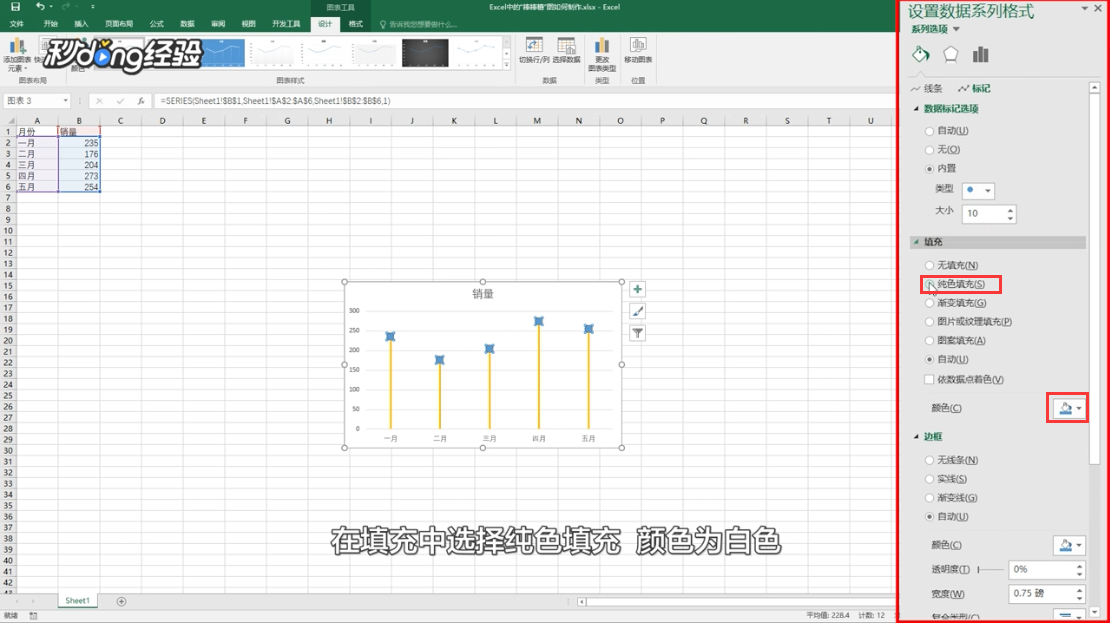Open the 添加图表元素 (Add Chart Element) tool
1110x623 pixels.
click(16, 55)
